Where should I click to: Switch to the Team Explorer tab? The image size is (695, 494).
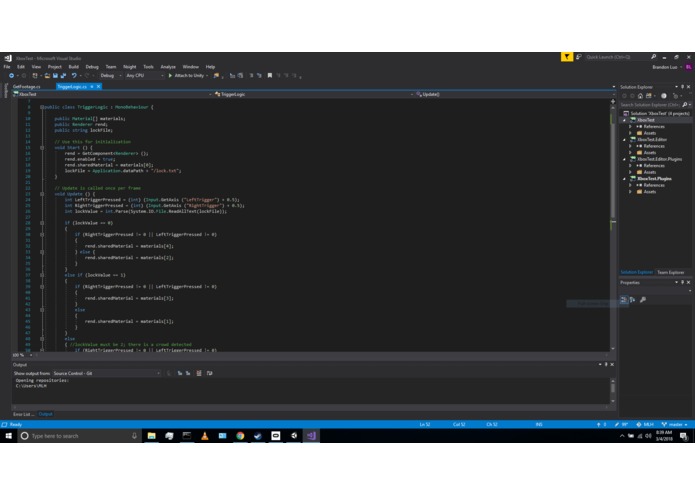click(670, 272)
